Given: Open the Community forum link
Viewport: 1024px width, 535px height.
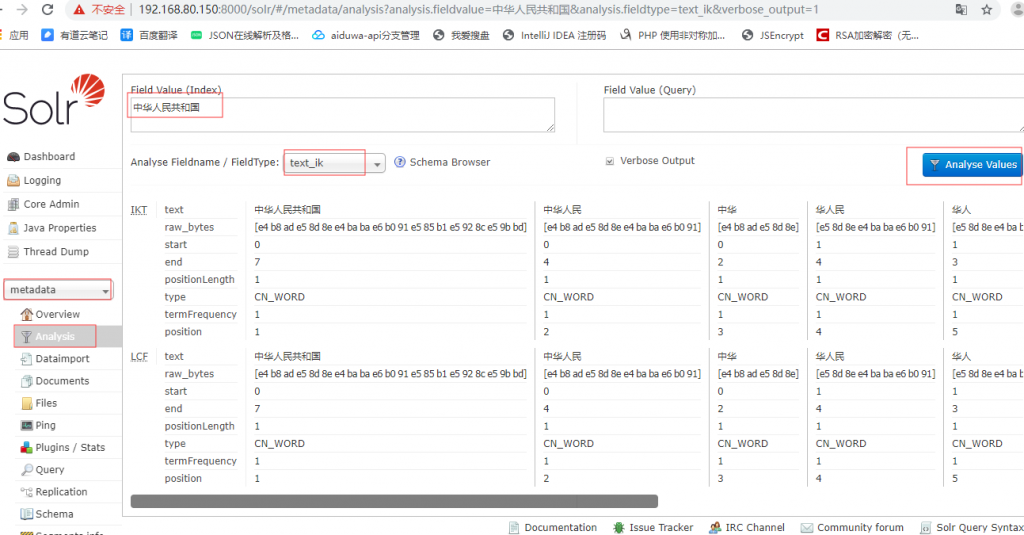Looking at the screenshot, I should (860, 528).
